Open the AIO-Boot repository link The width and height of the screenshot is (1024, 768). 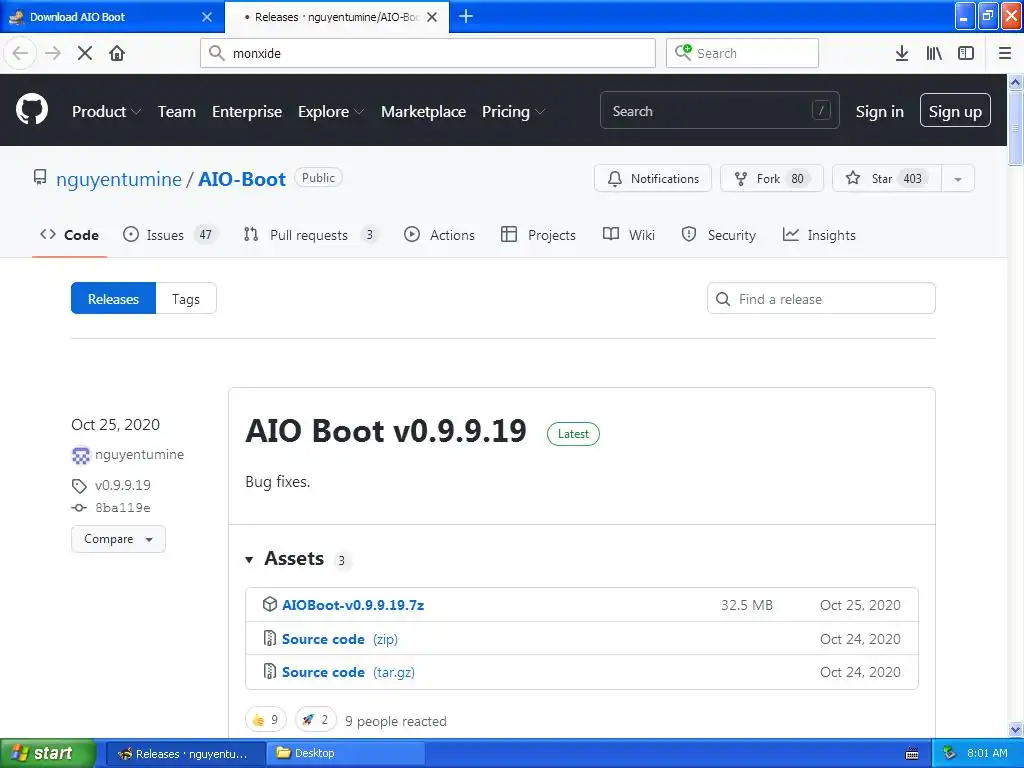tap(242, 179)
